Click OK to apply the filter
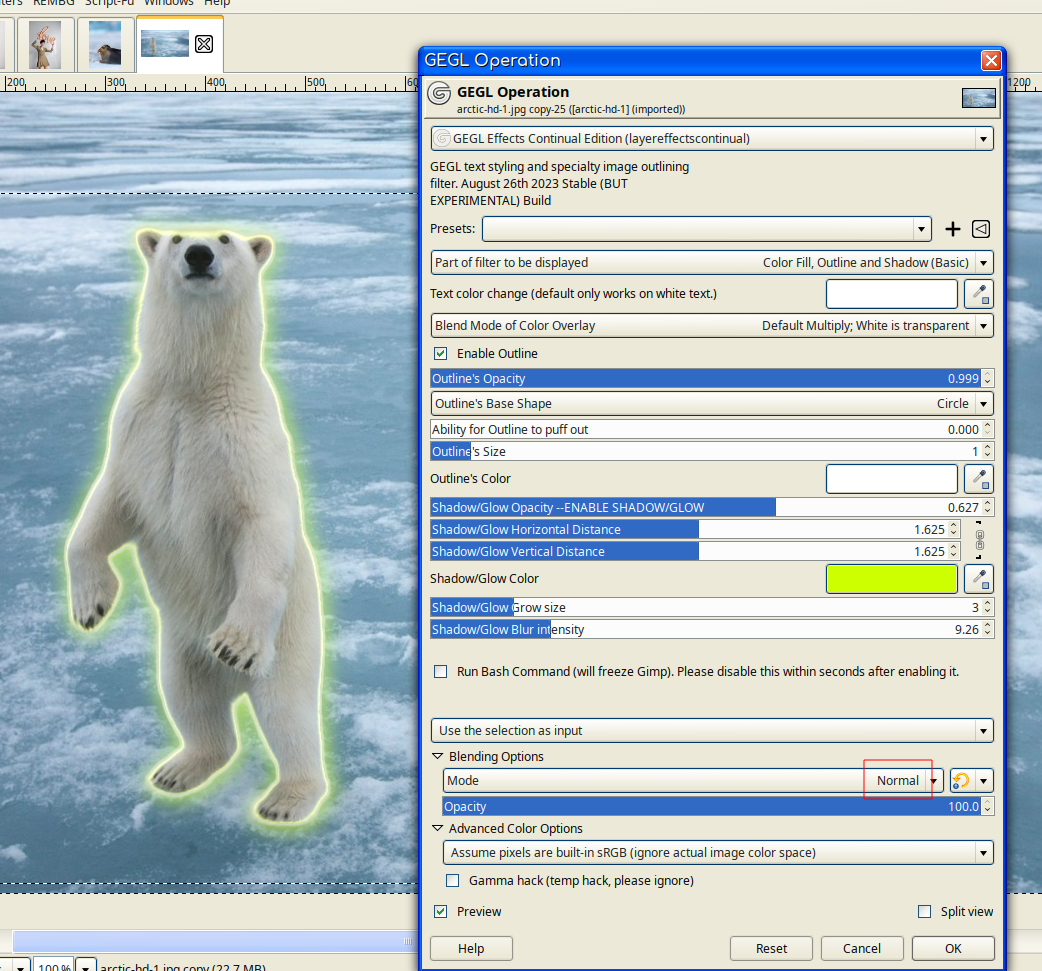Viewport: 1042px width, 971px height. (953, 948)
